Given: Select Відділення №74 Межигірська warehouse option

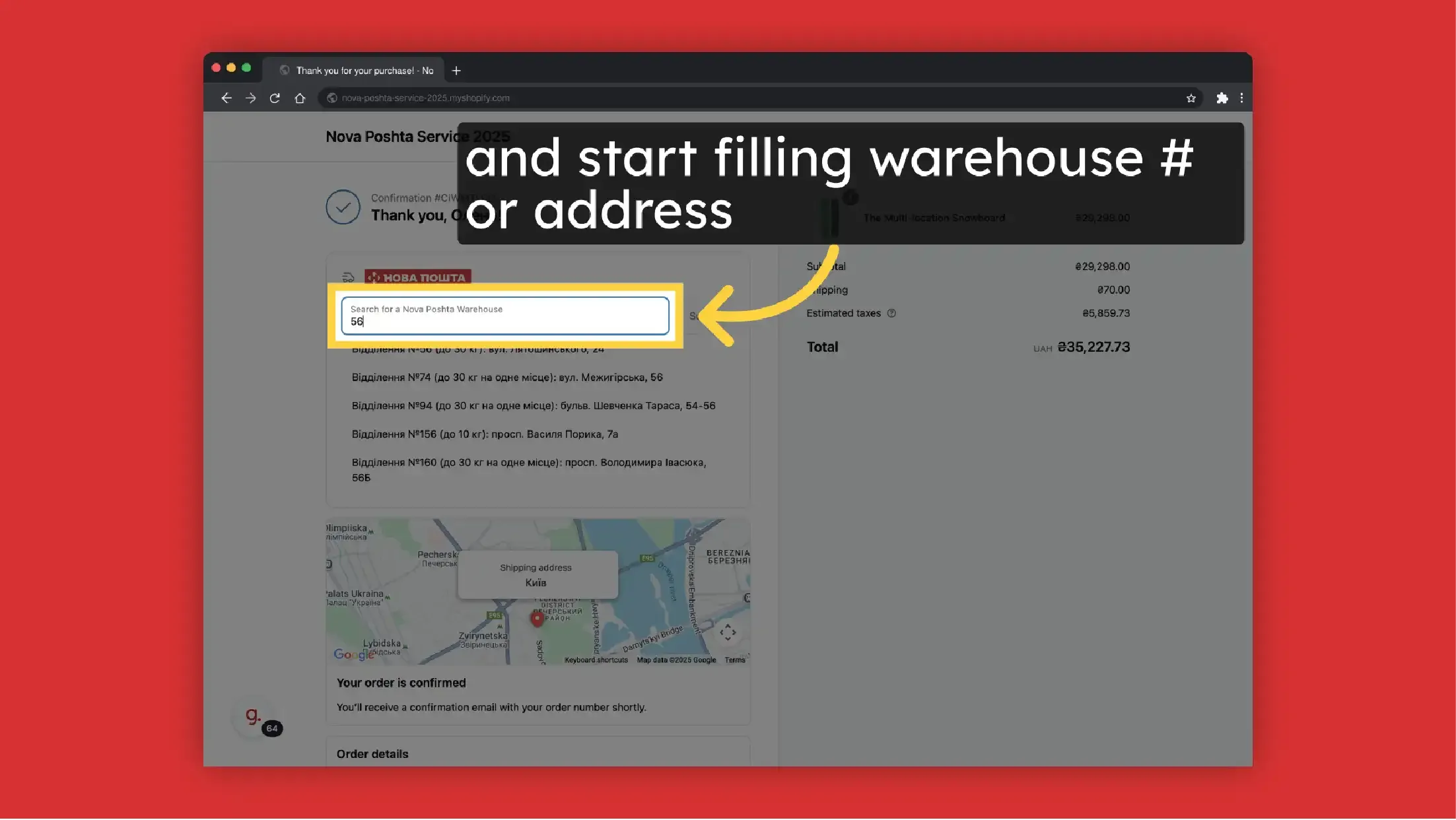Looking at the screenshot, I should [x=506, y=378].
